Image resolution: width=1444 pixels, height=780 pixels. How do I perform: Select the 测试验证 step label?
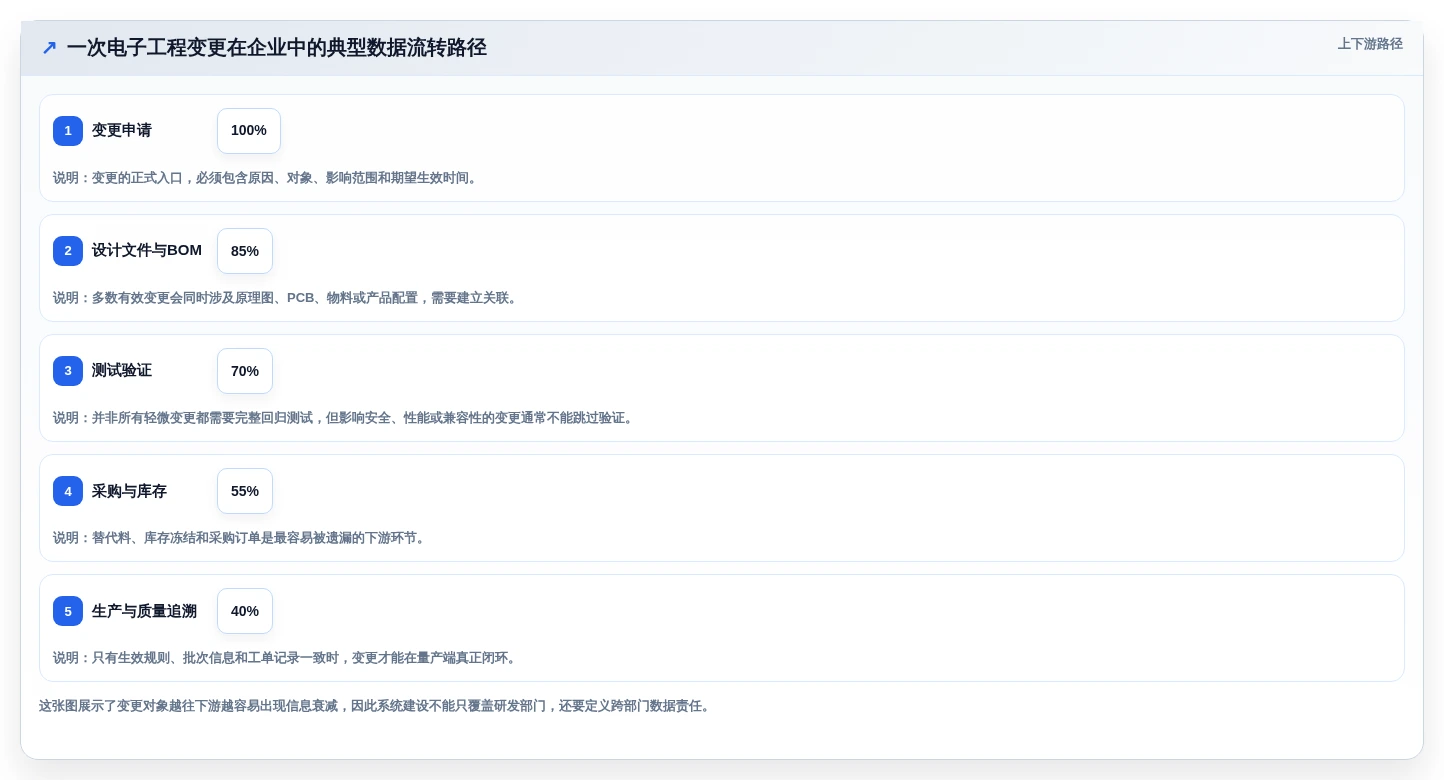pos(122,371)
